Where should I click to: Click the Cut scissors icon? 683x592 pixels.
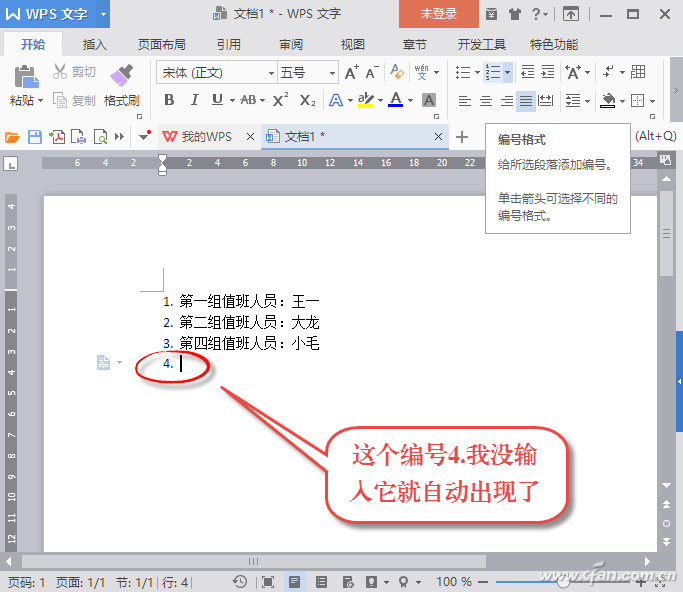coord(60,71)
